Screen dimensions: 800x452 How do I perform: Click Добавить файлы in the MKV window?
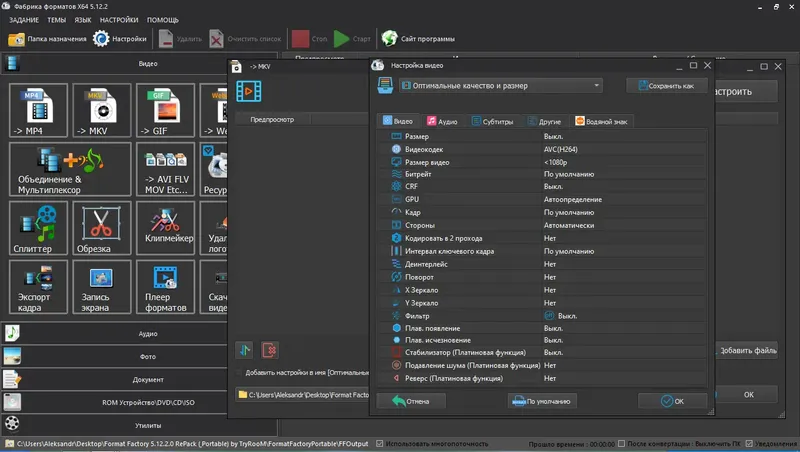[748, 350]
